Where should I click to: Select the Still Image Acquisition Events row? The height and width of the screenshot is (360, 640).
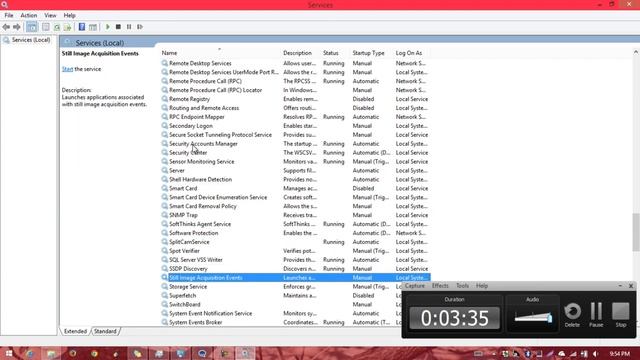tap(295, 278)
